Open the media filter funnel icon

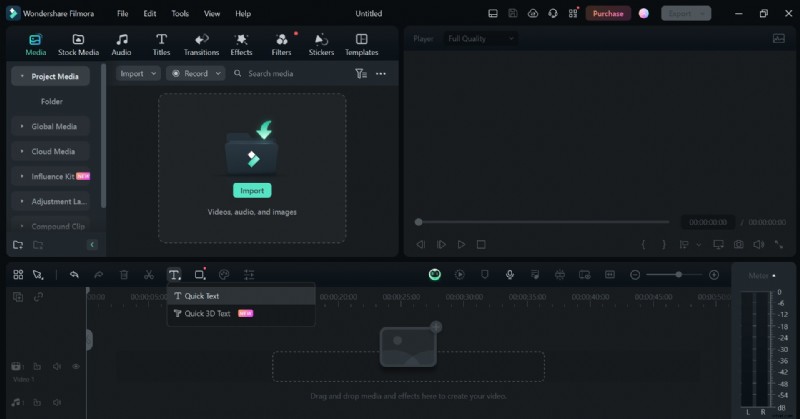pos(361,74)
